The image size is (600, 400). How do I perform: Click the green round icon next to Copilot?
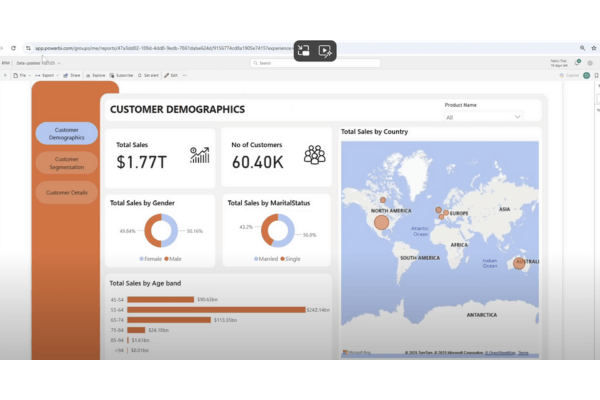coord(587,75)
